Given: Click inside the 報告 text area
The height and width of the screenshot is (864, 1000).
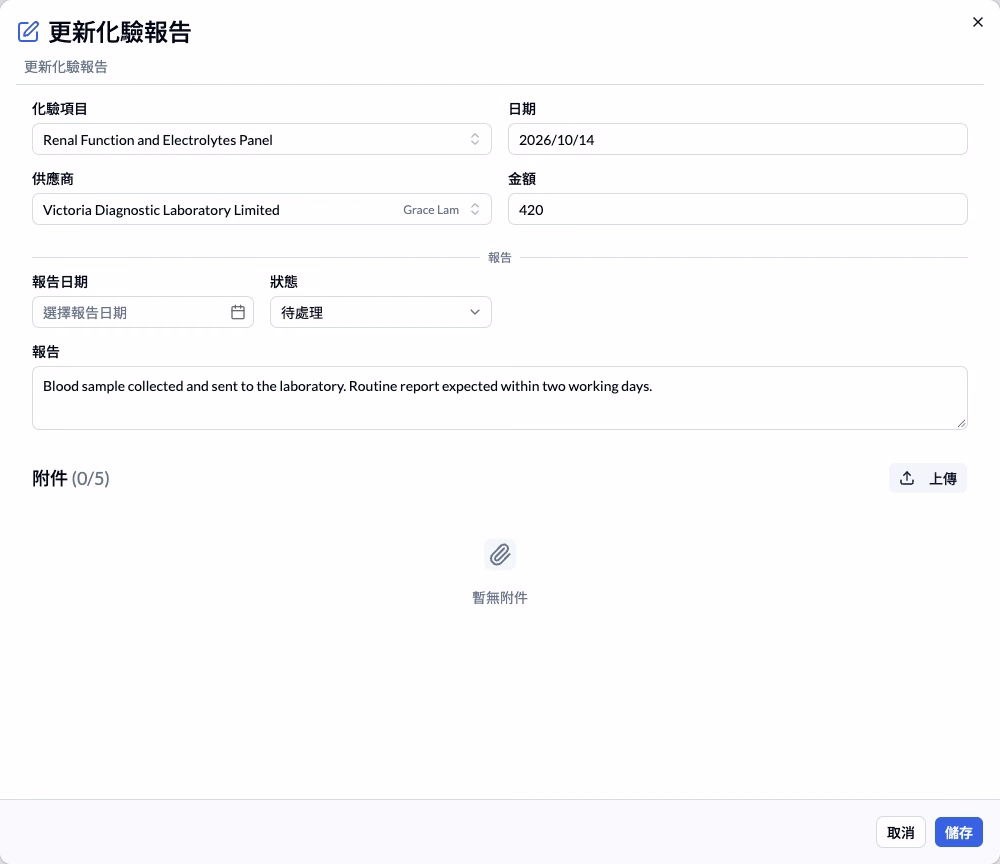Looking at the screenshot, I should pos(500,398).
